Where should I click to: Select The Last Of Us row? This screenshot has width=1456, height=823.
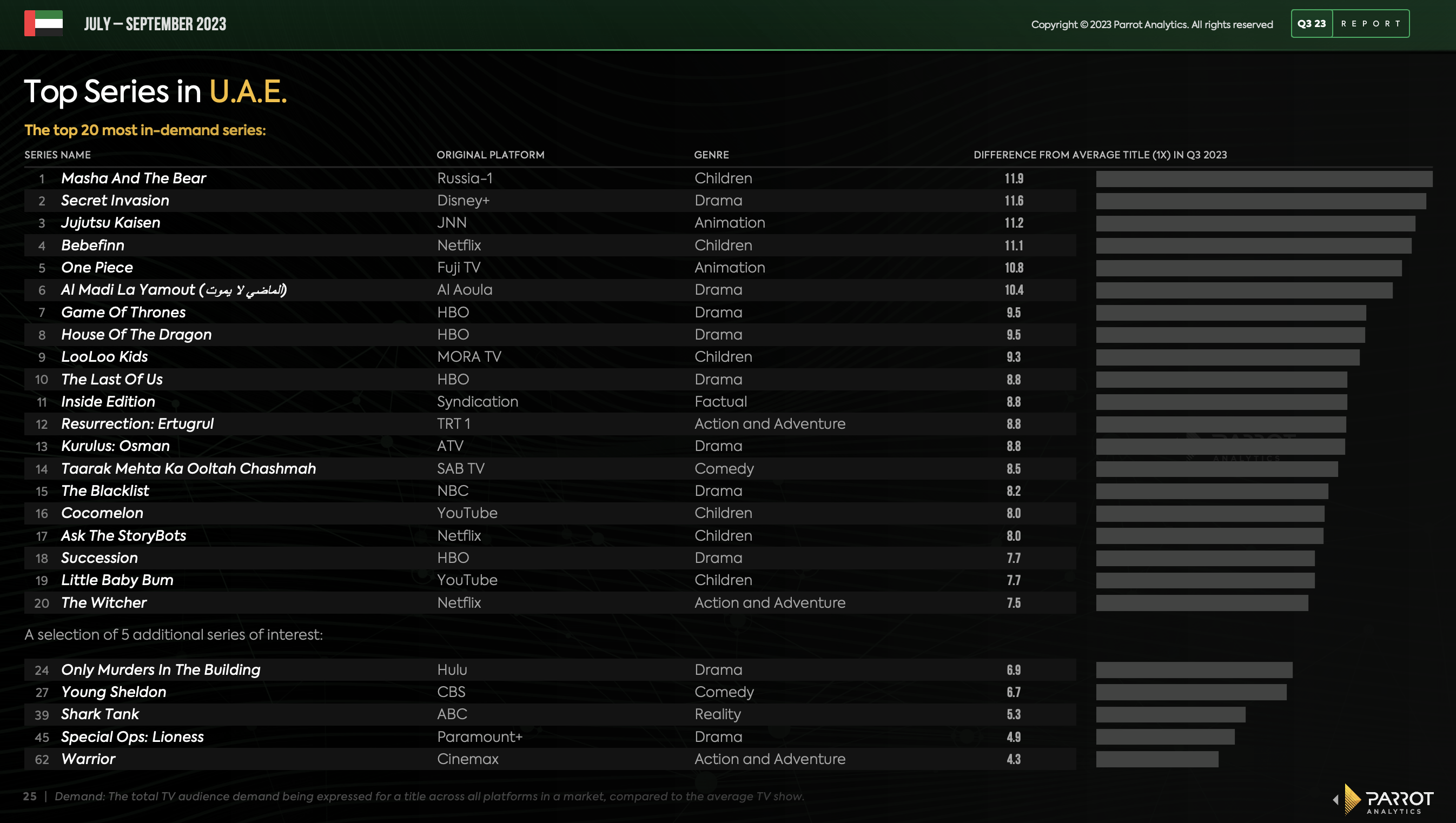click(111, 379)
